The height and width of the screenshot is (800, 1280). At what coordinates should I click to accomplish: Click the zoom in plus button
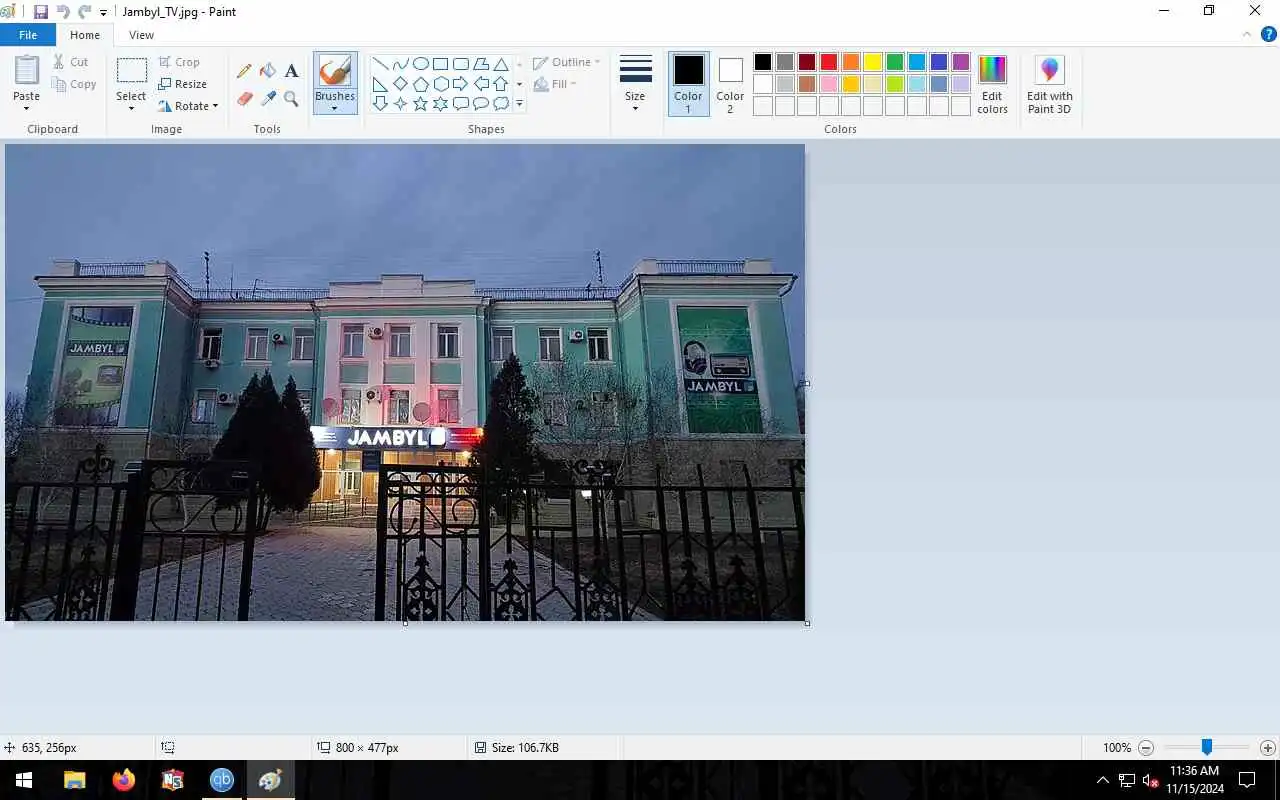click(1268, 748)
